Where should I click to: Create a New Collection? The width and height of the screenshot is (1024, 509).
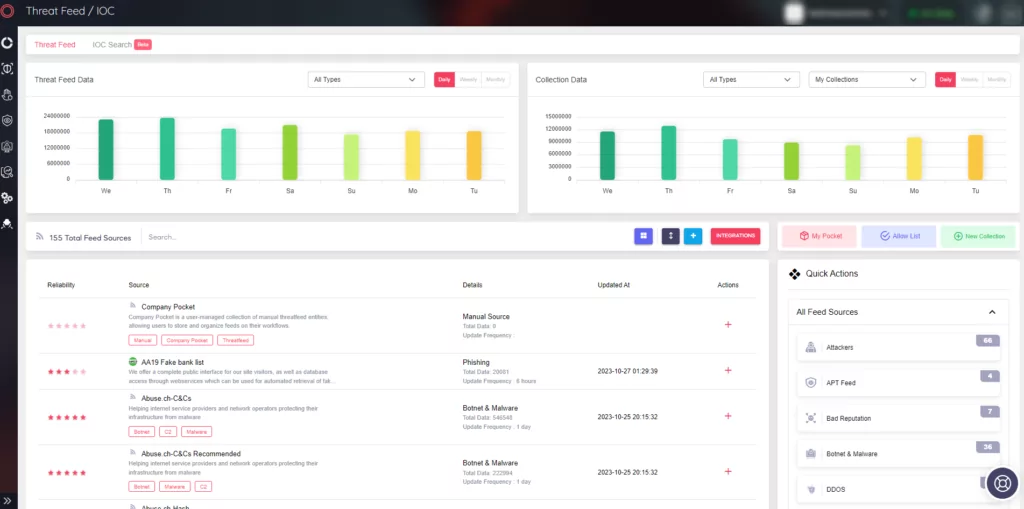pos(978,236)
